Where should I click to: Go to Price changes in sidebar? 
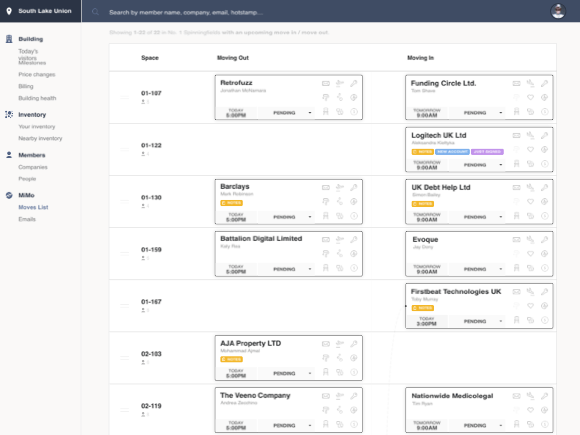click(x=37, y=75)
